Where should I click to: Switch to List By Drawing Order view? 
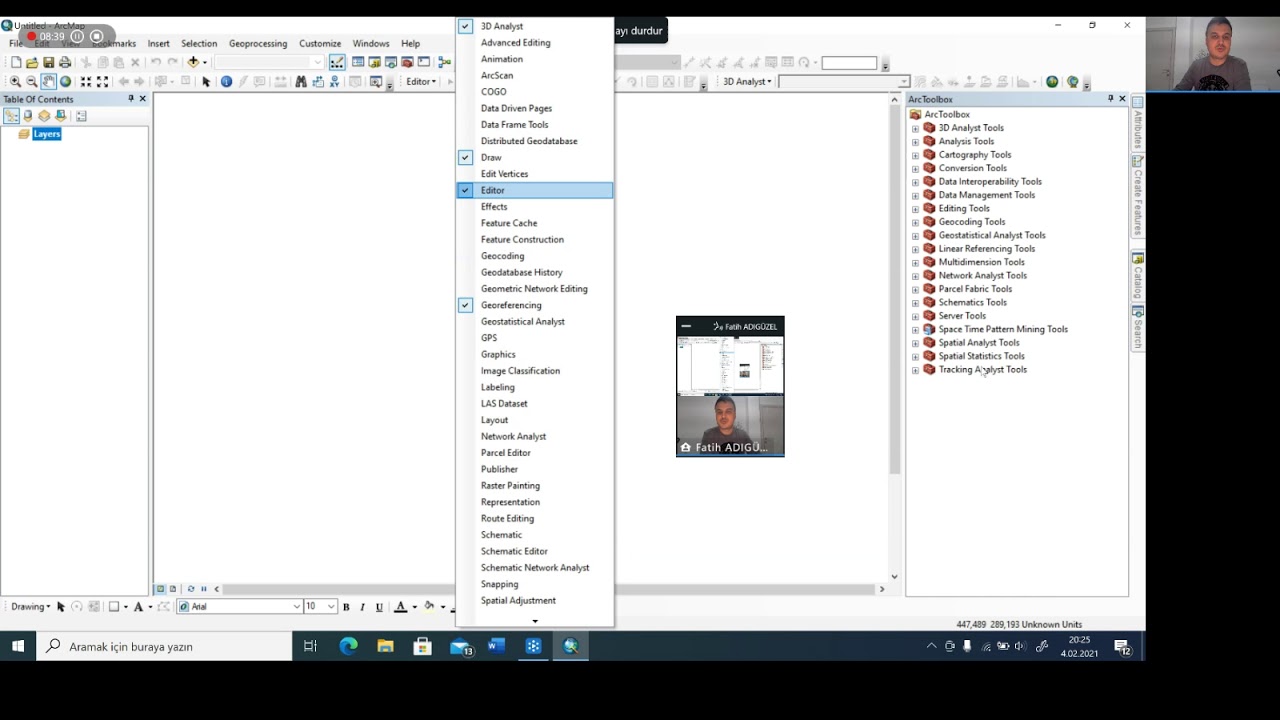click(11, 116)
